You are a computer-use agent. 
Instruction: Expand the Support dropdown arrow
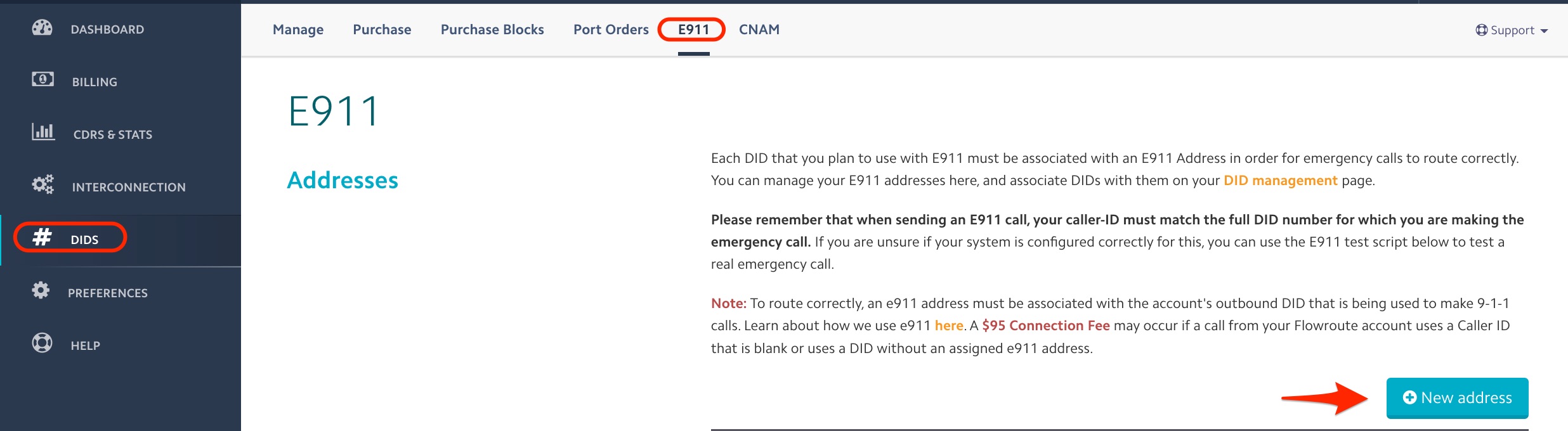pos(1544,31)
